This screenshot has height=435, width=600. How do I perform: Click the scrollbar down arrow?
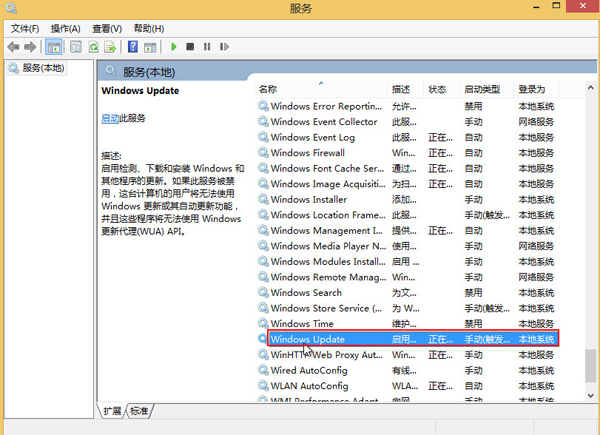coord(590,395)
